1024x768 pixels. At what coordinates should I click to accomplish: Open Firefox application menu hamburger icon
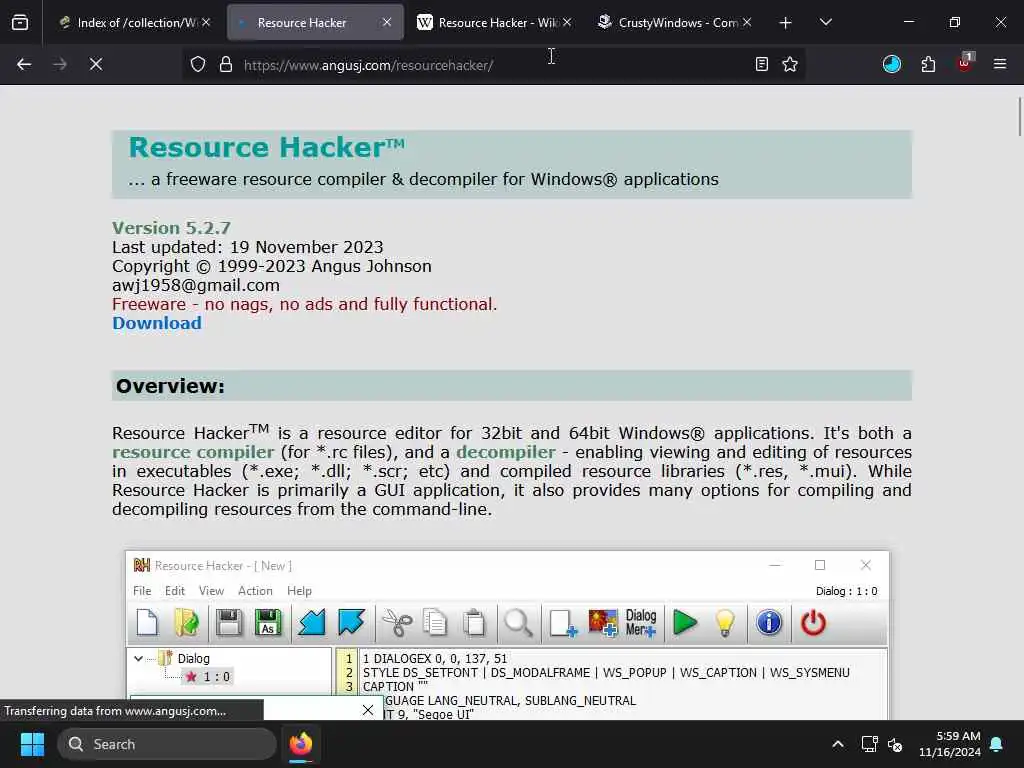[999, 64]
